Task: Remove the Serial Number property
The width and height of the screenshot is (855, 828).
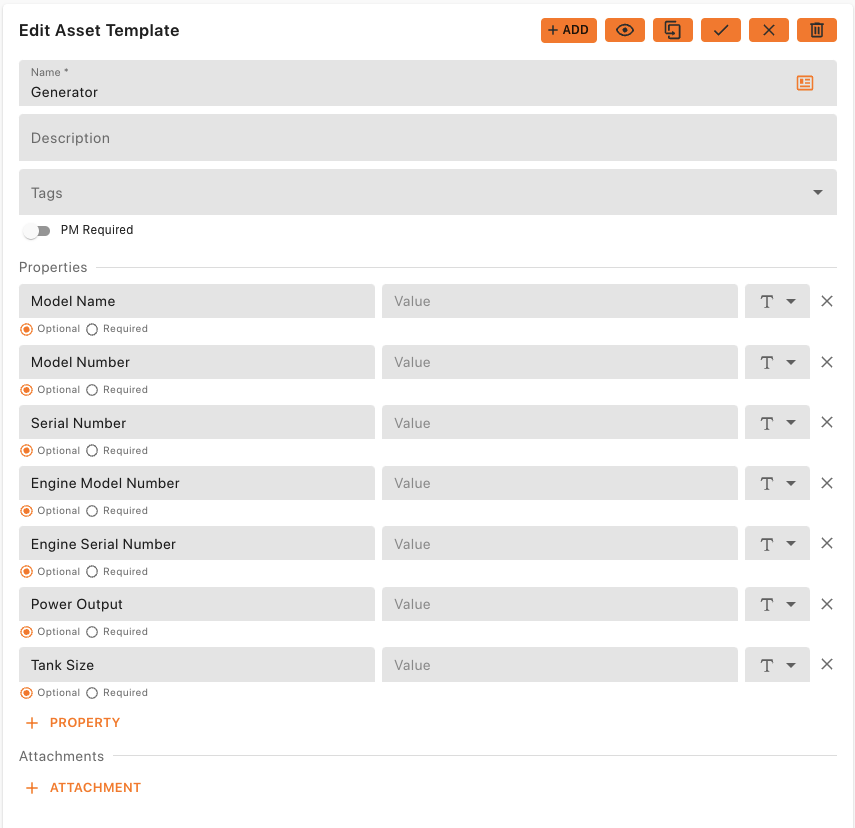Action: [x=827, y=422]
